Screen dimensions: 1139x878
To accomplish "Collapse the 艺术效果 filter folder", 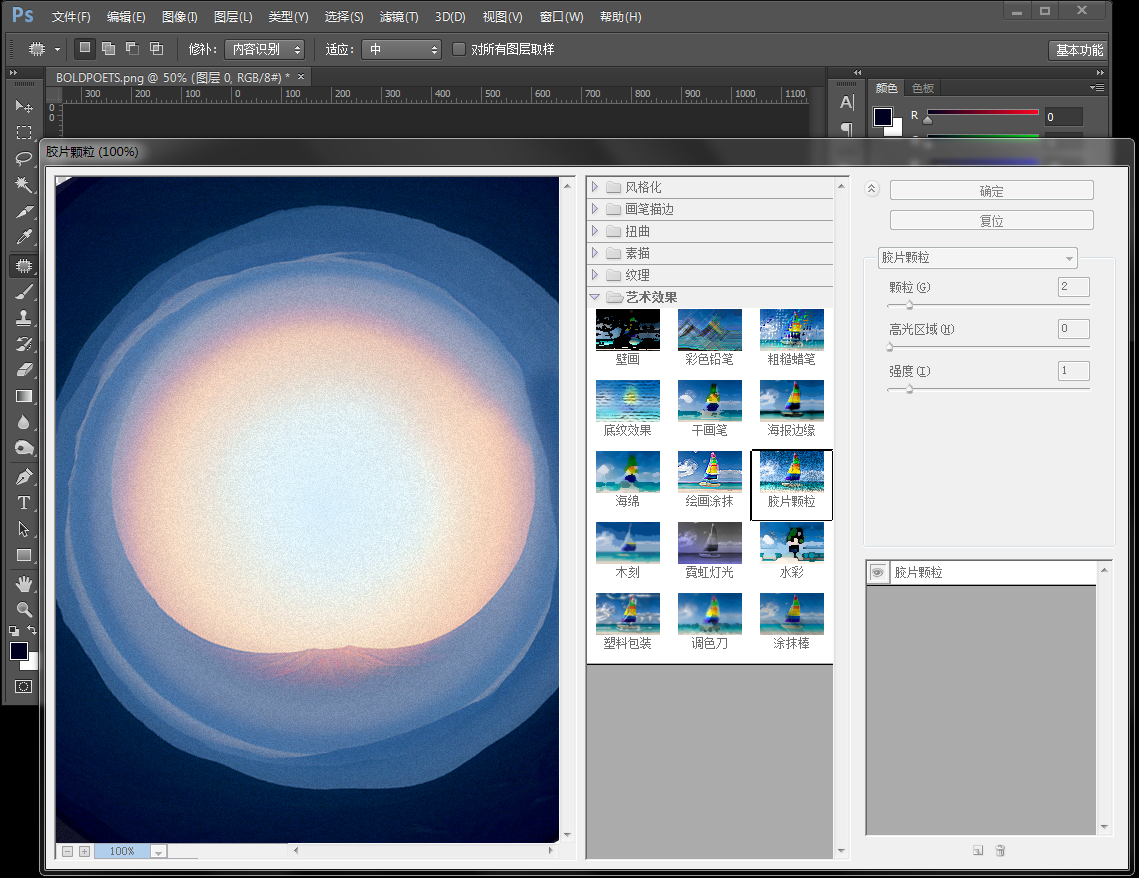I will click(595, 297).
